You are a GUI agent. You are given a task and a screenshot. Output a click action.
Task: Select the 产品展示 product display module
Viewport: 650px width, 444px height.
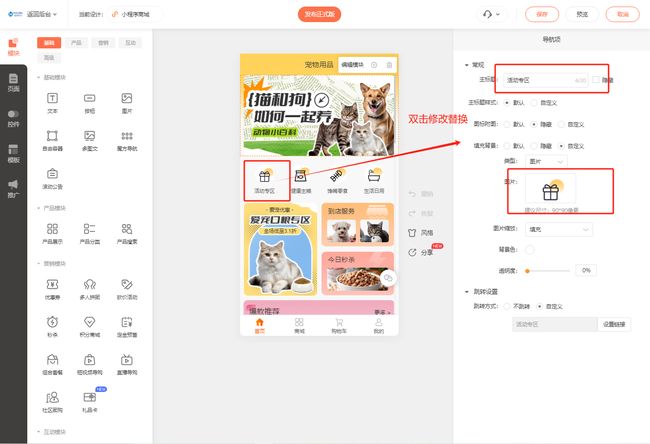click(x=52, y=233)
